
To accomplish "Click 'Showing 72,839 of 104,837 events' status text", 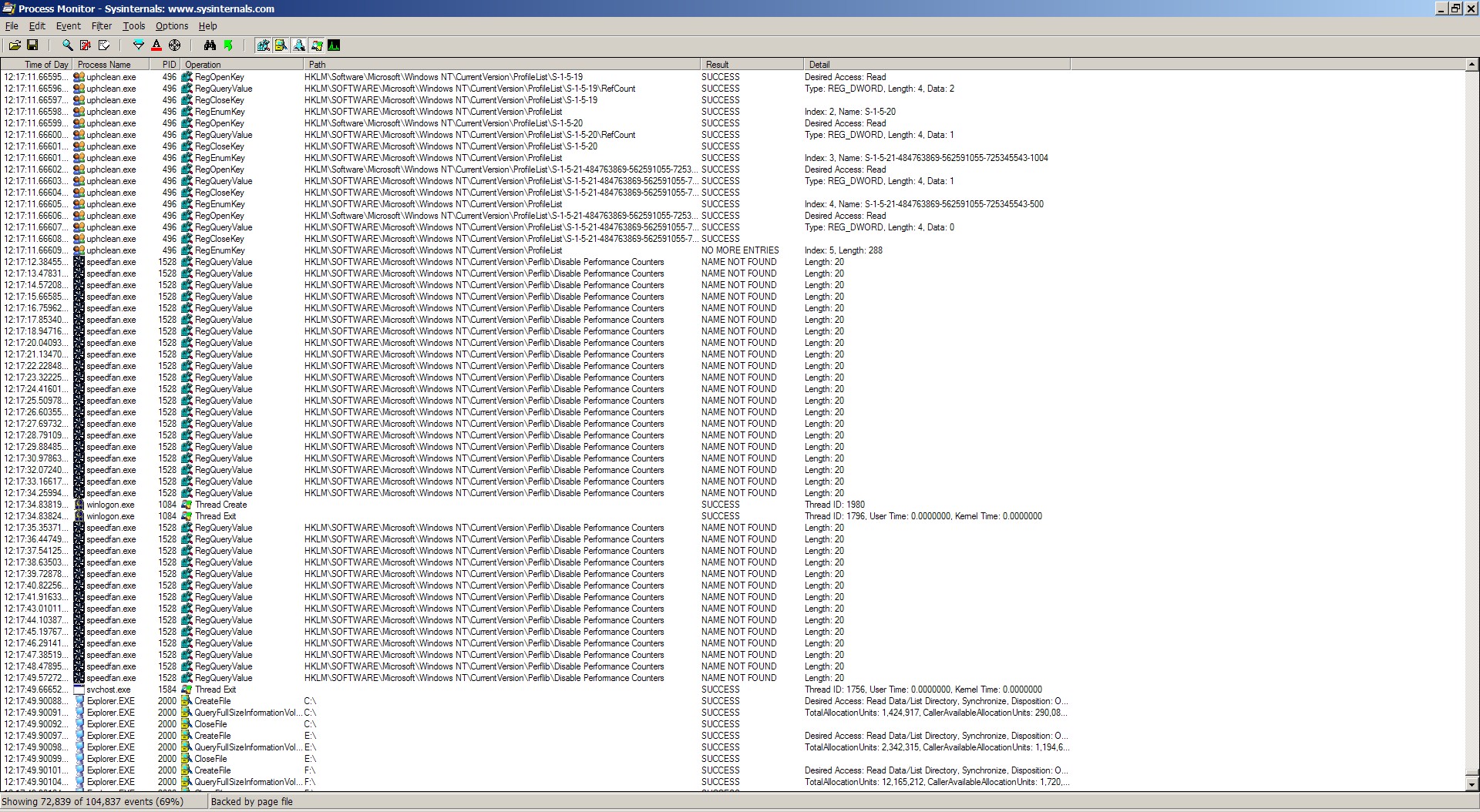I will click(x=92, y=801).
